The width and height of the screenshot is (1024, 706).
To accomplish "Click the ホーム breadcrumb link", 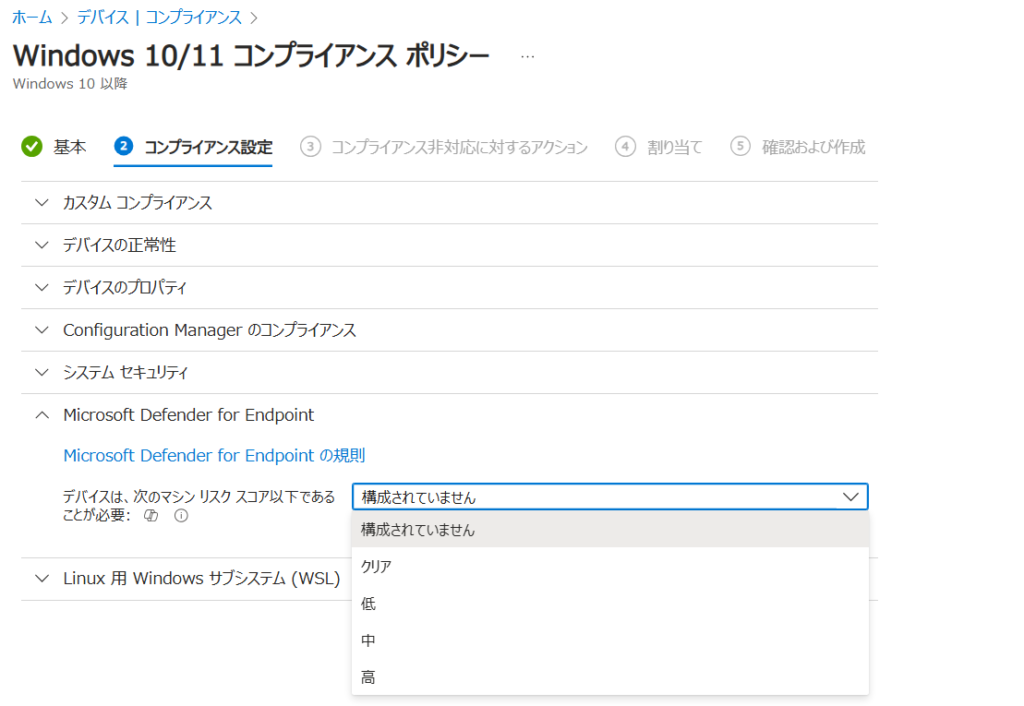I will coord(32,17).
